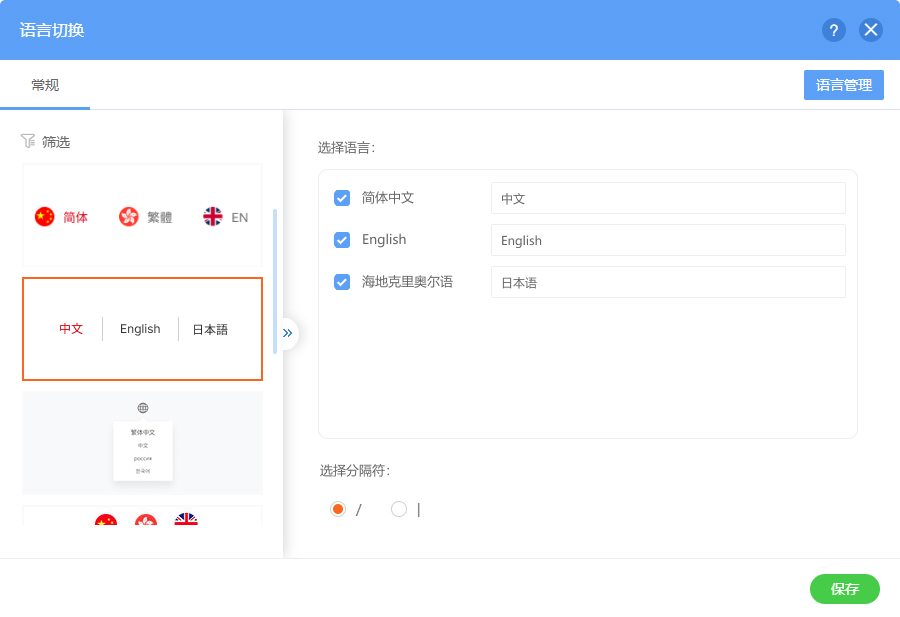Click the double-chevron collapse panel arrow
The image size is (900, 617).
[288, 333]
